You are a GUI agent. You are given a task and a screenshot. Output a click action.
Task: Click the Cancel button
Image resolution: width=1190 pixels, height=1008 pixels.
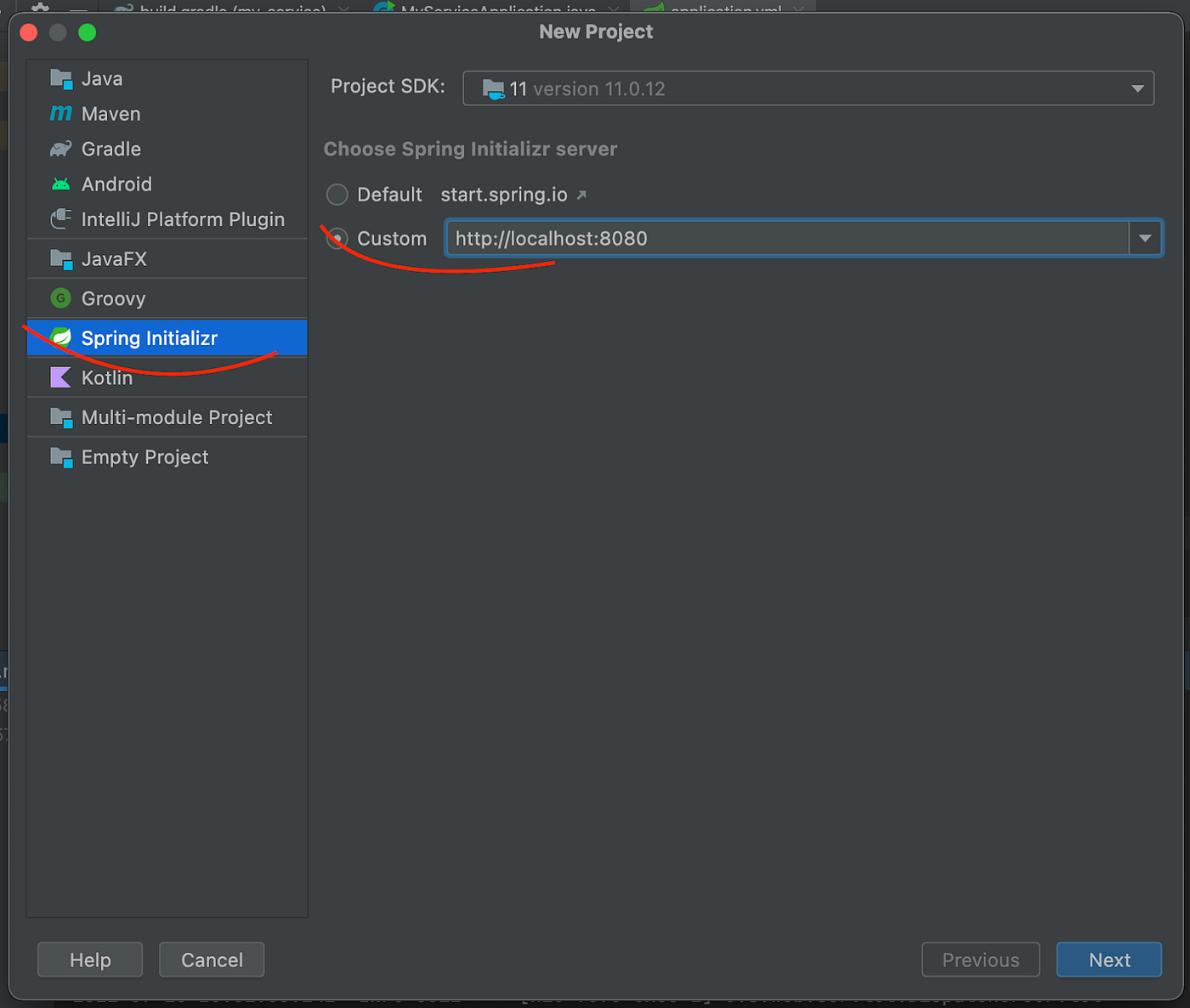pos(212,960)
